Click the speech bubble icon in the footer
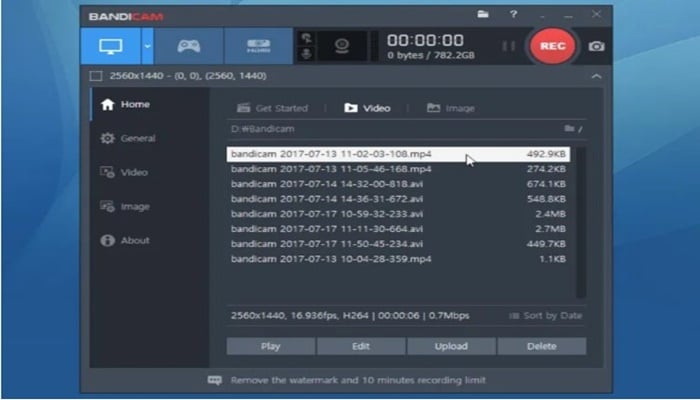 point(215,380)
